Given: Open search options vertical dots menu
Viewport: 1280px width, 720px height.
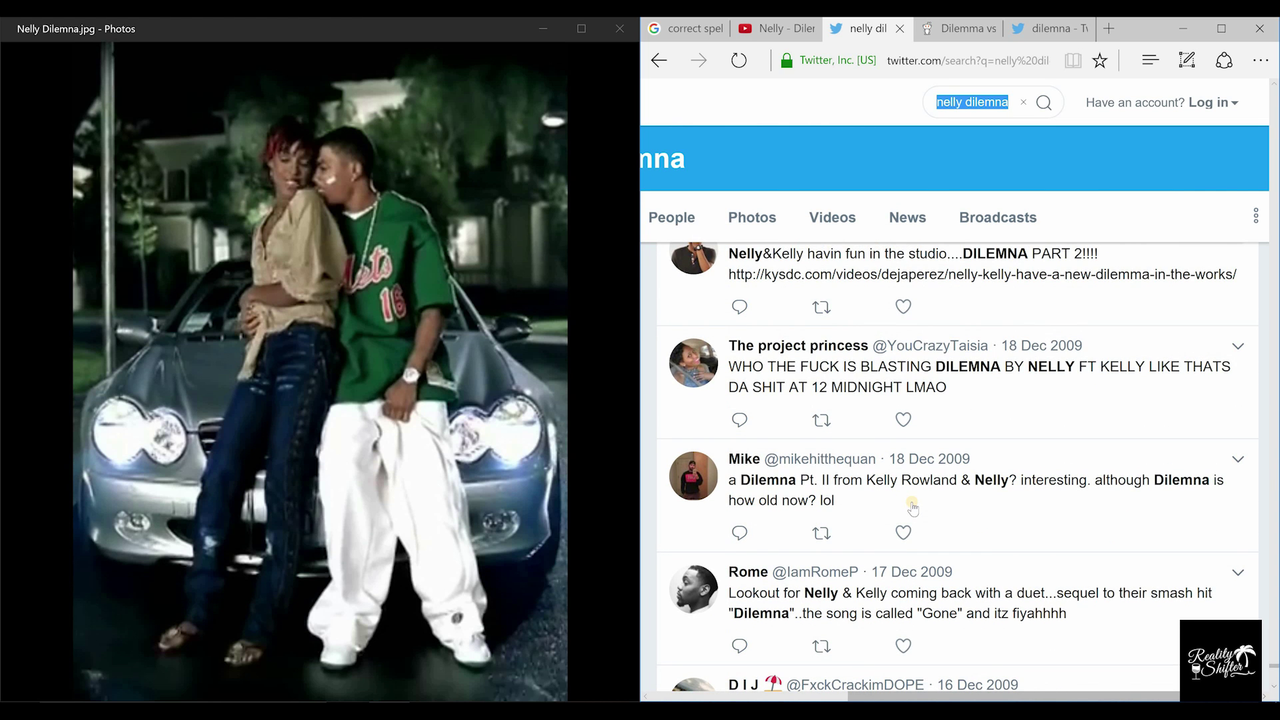Looking at the screenshot, I should (1256, 216).
